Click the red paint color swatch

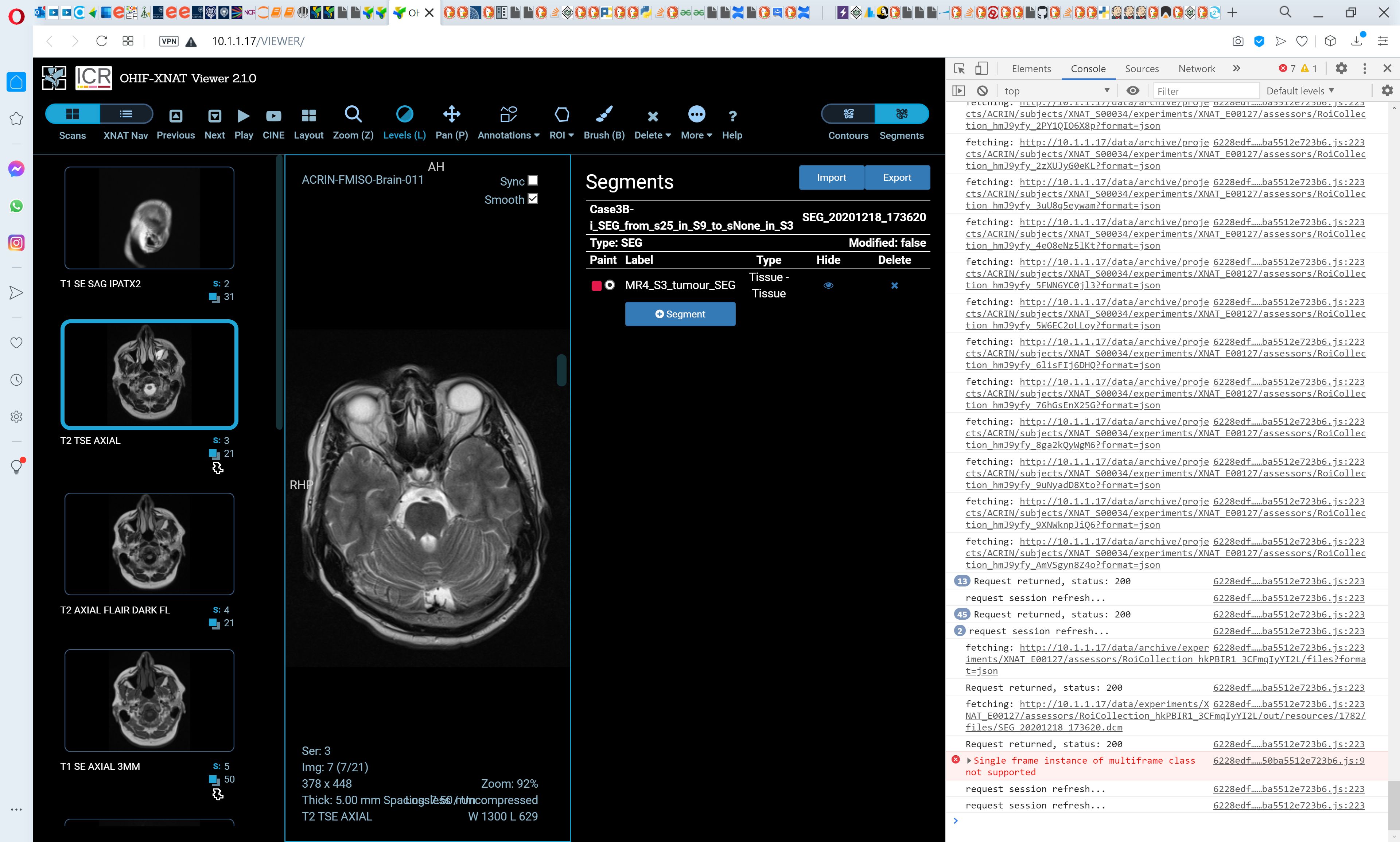(596, 285)
